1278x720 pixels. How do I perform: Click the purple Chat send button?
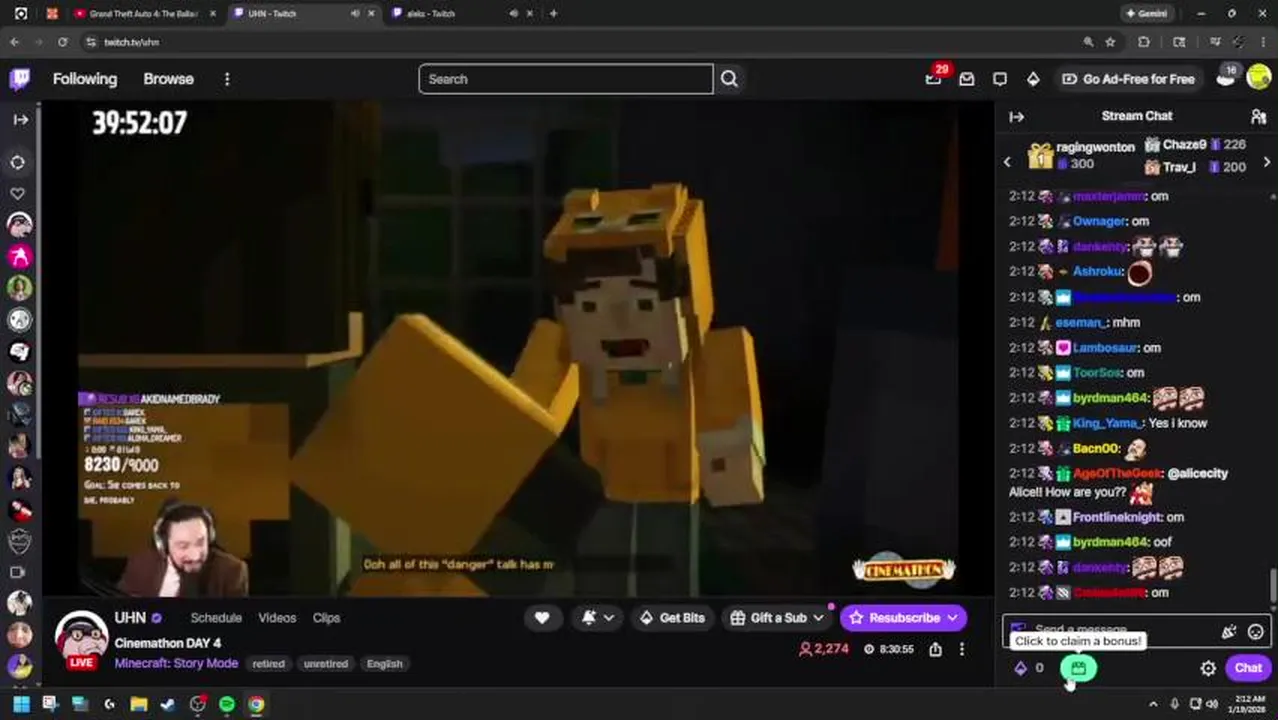pyautogui.click(x=1248, y=668)
